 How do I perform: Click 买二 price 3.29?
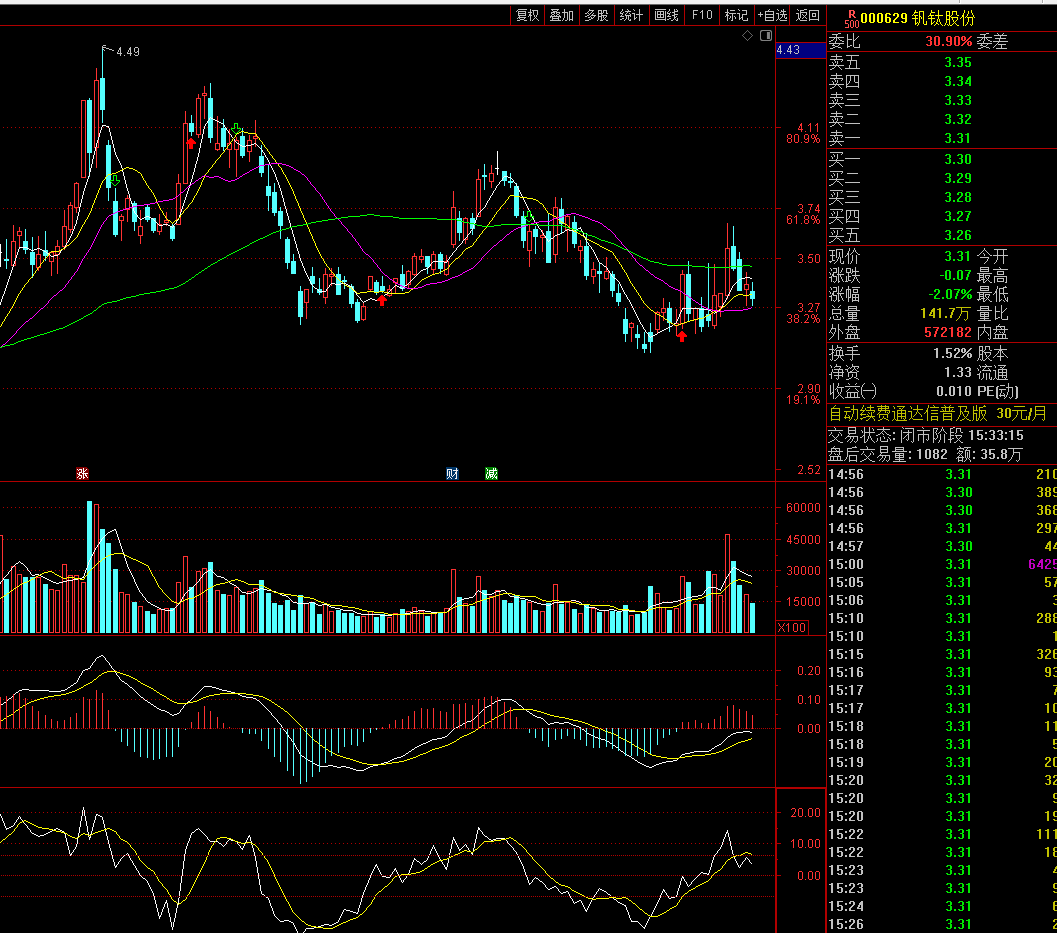pos(957,178)
